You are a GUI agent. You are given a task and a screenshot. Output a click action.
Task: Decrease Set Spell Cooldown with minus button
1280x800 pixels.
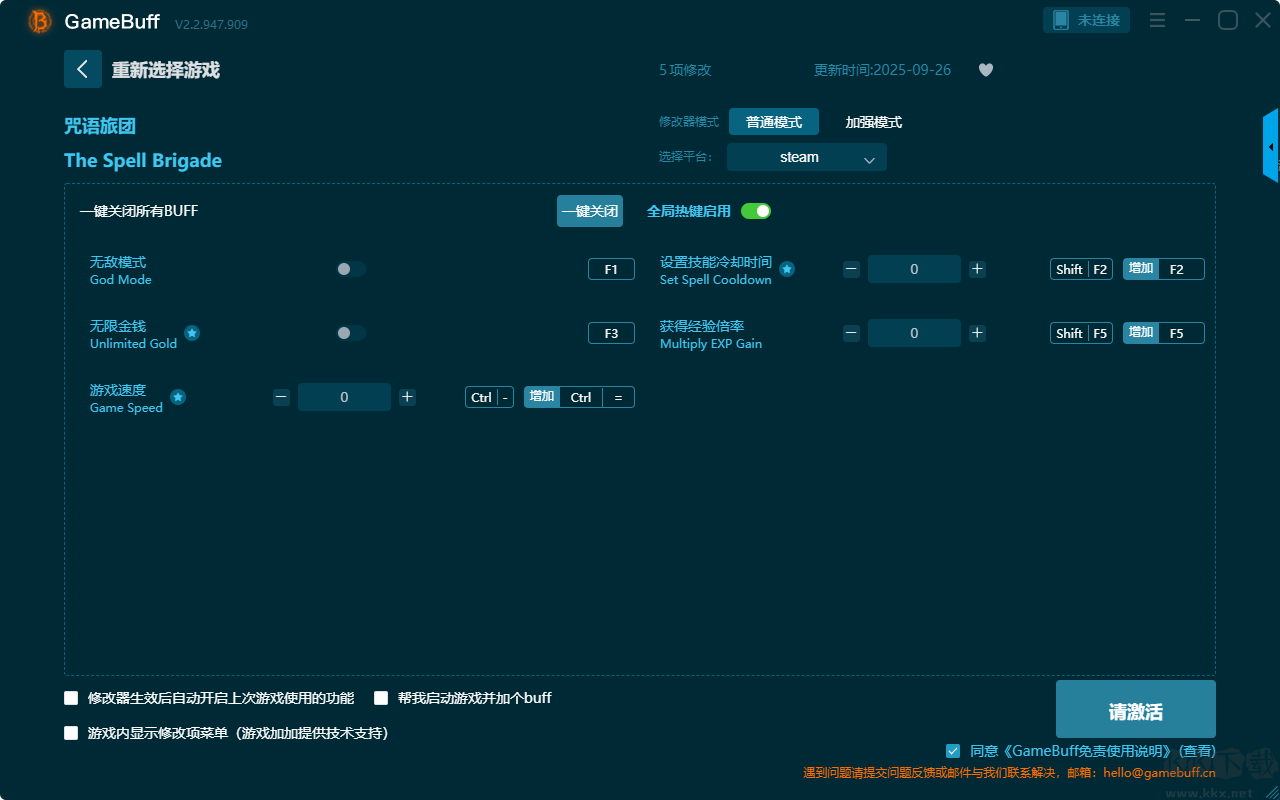coord(851,269)
